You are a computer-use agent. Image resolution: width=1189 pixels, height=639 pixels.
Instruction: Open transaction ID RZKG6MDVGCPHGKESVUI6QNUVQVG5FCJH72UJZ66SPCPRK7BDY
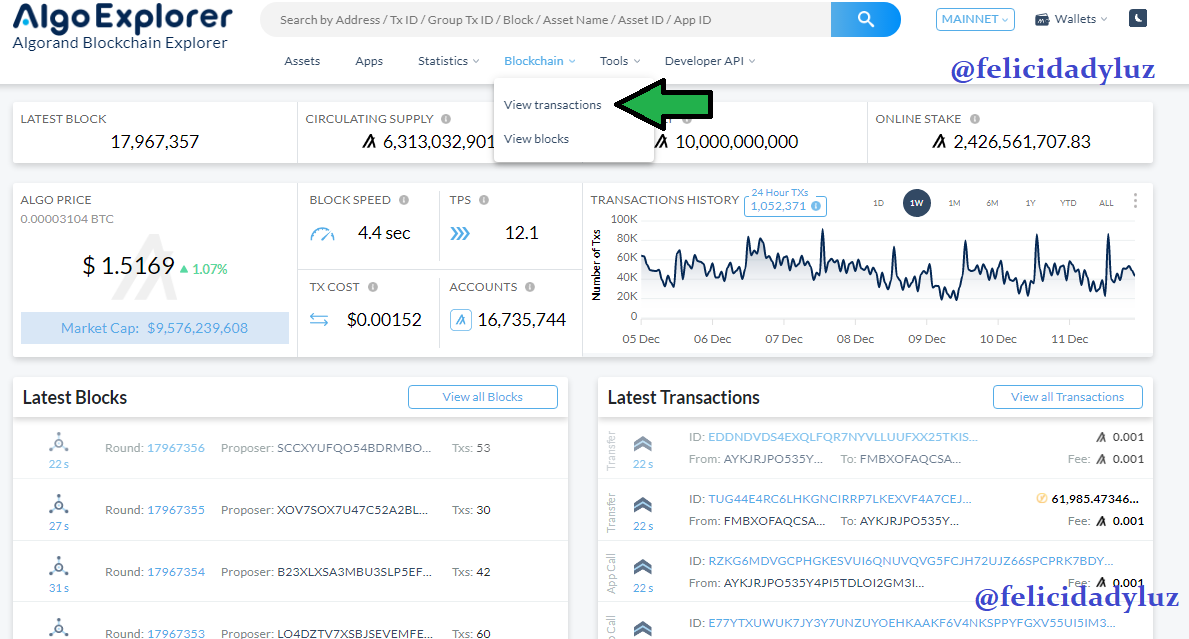coord(911,561)
